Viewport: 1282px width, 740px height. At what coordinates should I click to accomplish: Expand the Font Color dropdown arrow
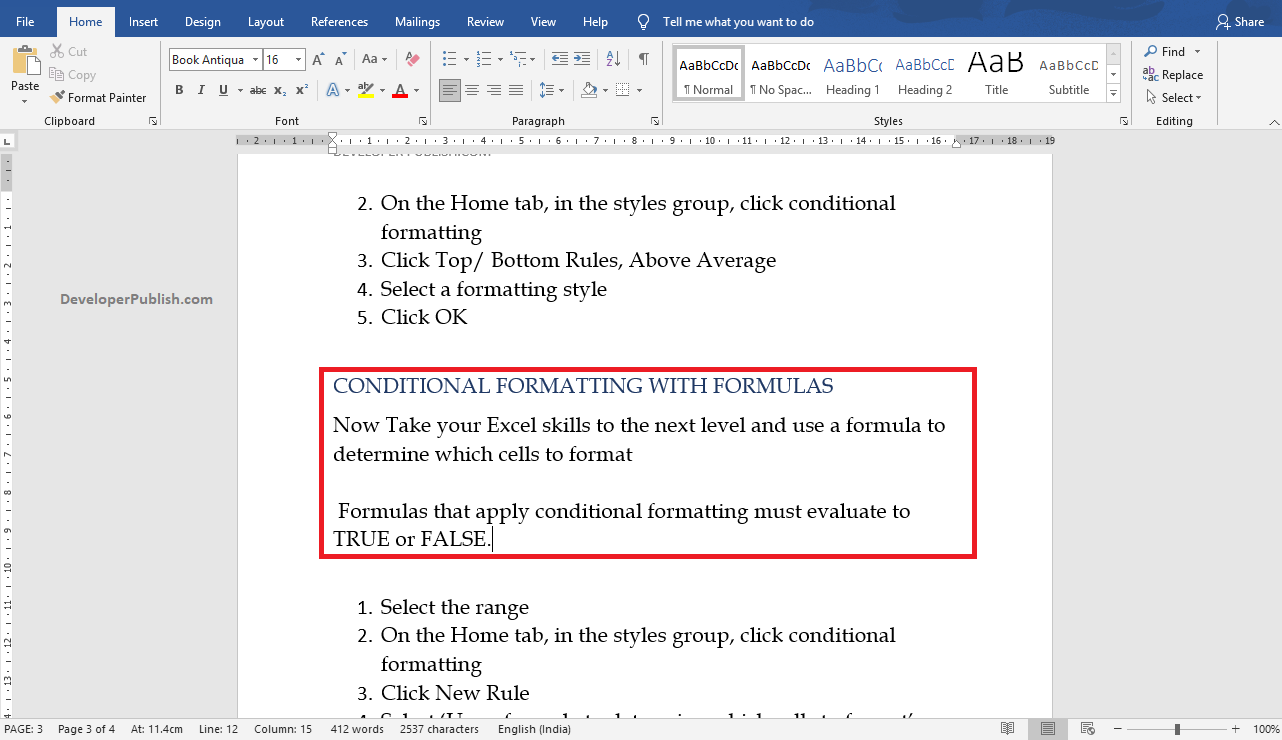[x=414, y=90]
